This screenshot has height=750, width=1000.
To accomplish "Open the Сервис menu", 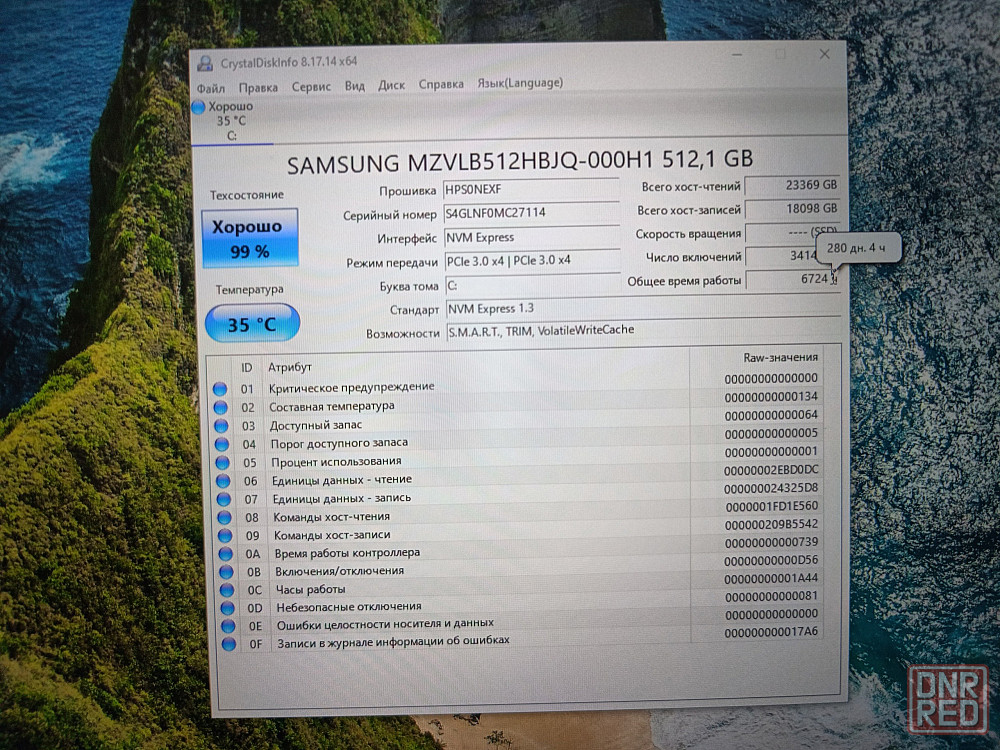I will click(x=311, y=87).
